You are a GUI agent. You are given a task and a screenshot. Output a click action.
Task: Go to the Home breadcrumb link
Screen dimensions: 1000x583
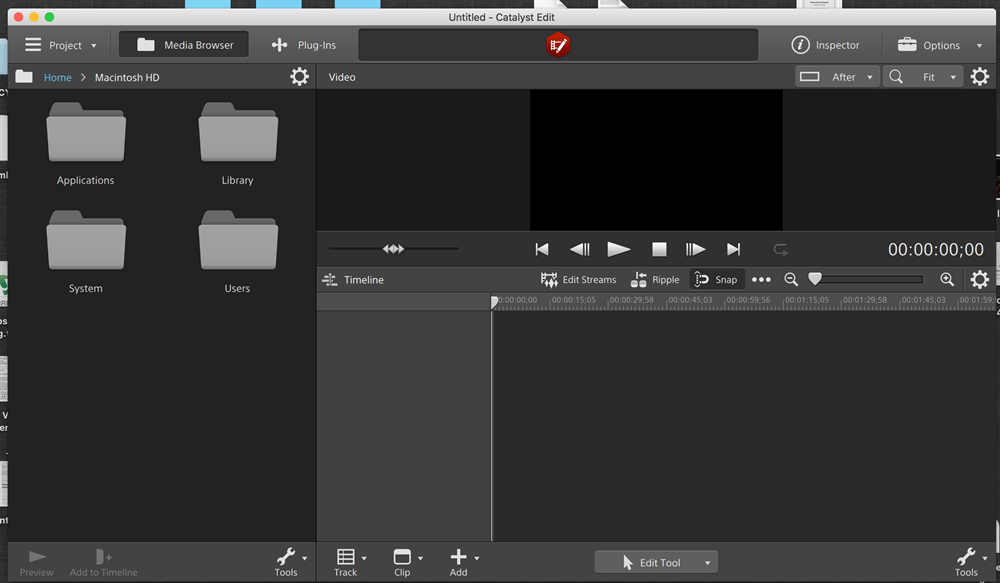pyautogui.click(x=57, y=77)
